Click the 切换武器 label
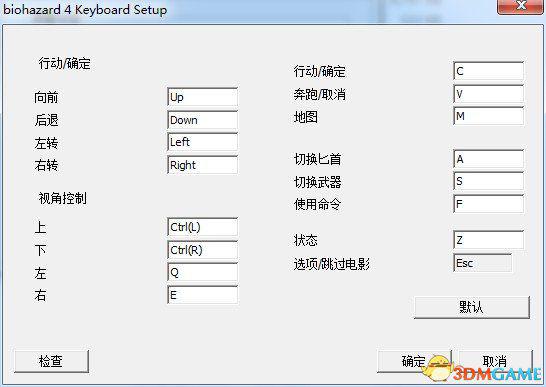 click(317, 182)
